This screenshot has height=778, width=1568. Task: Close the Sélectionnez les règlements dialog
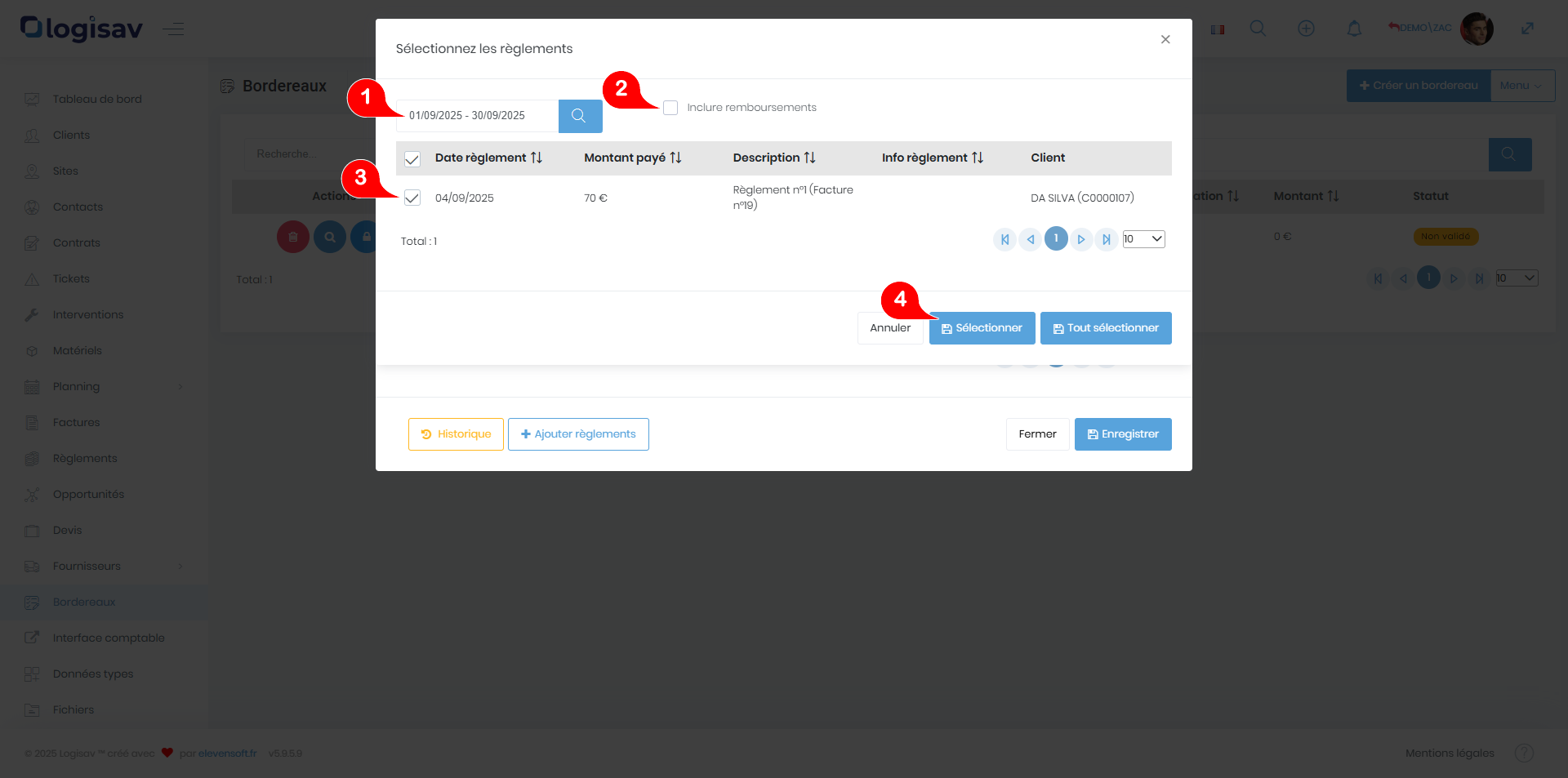tap(1165, 39)
